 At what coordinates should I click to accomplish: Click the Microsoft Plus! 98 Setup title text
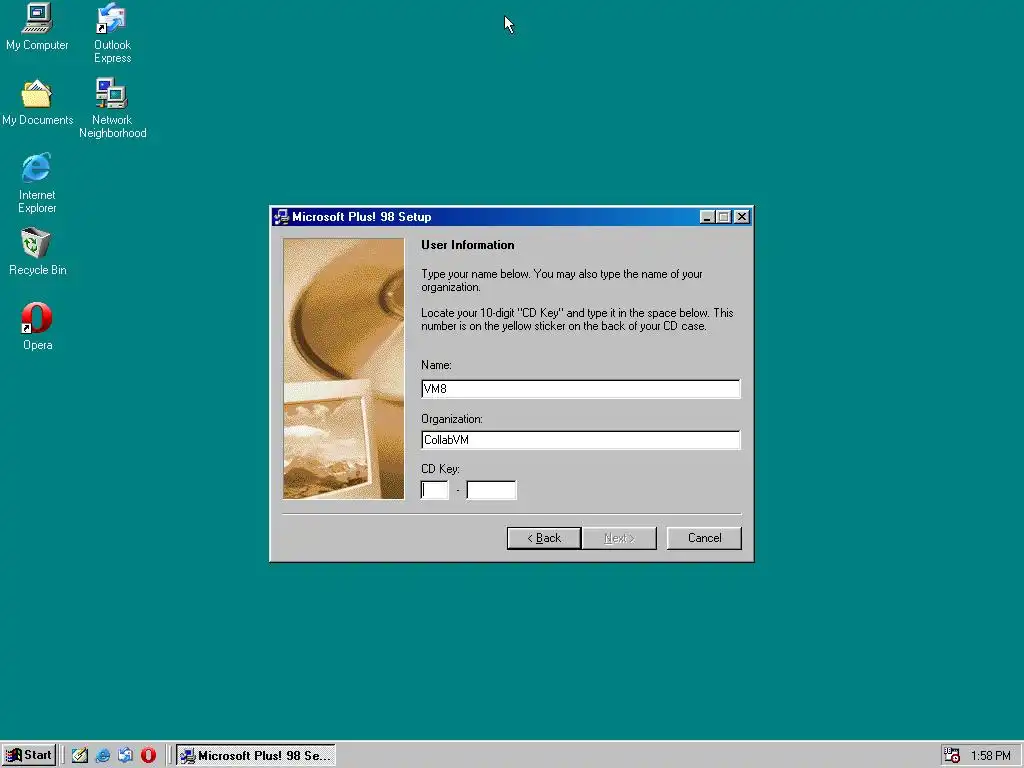point(362,217)
